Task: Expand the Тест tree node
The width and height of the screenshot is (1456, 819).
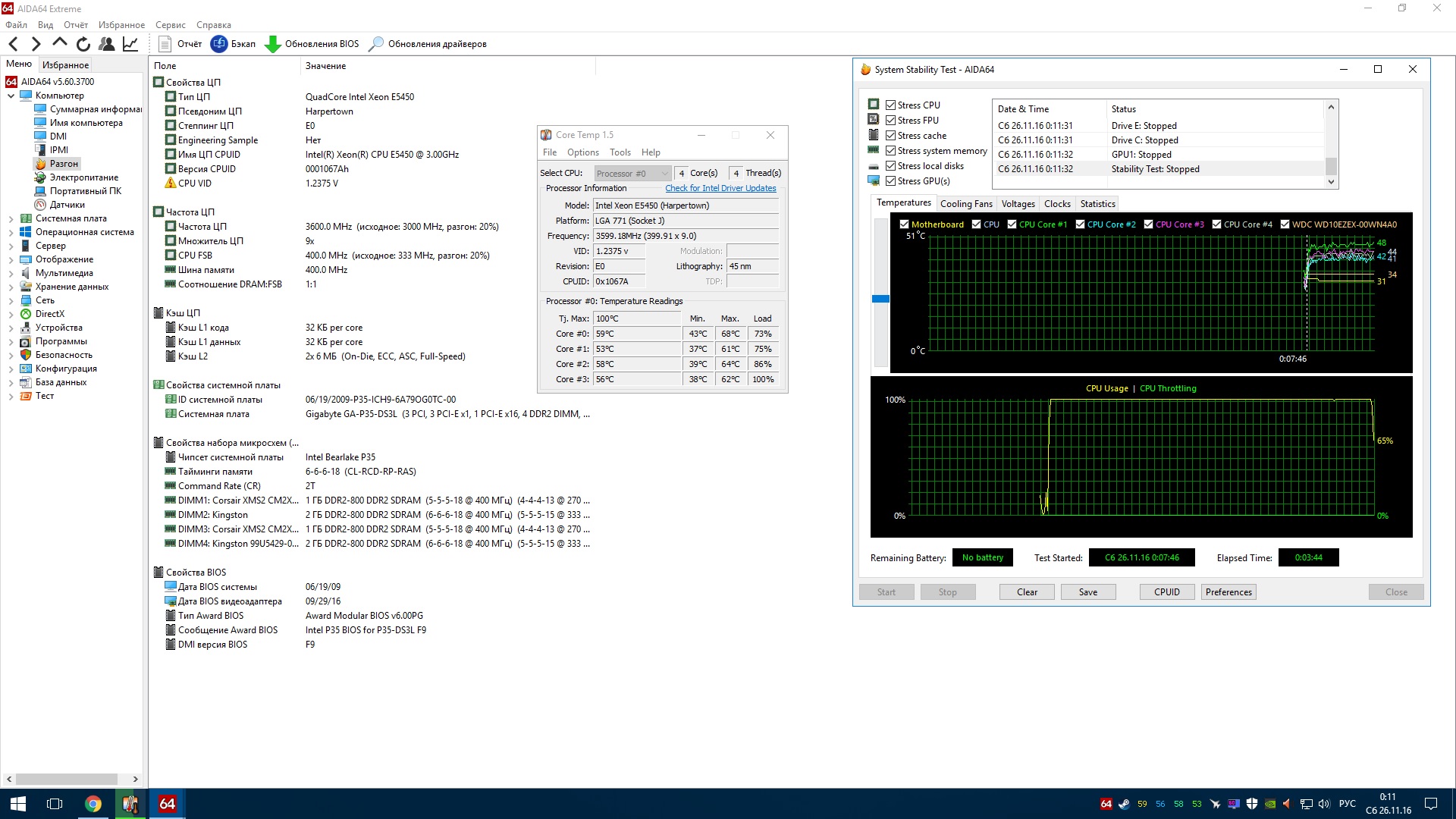Action: click(11, 396)
